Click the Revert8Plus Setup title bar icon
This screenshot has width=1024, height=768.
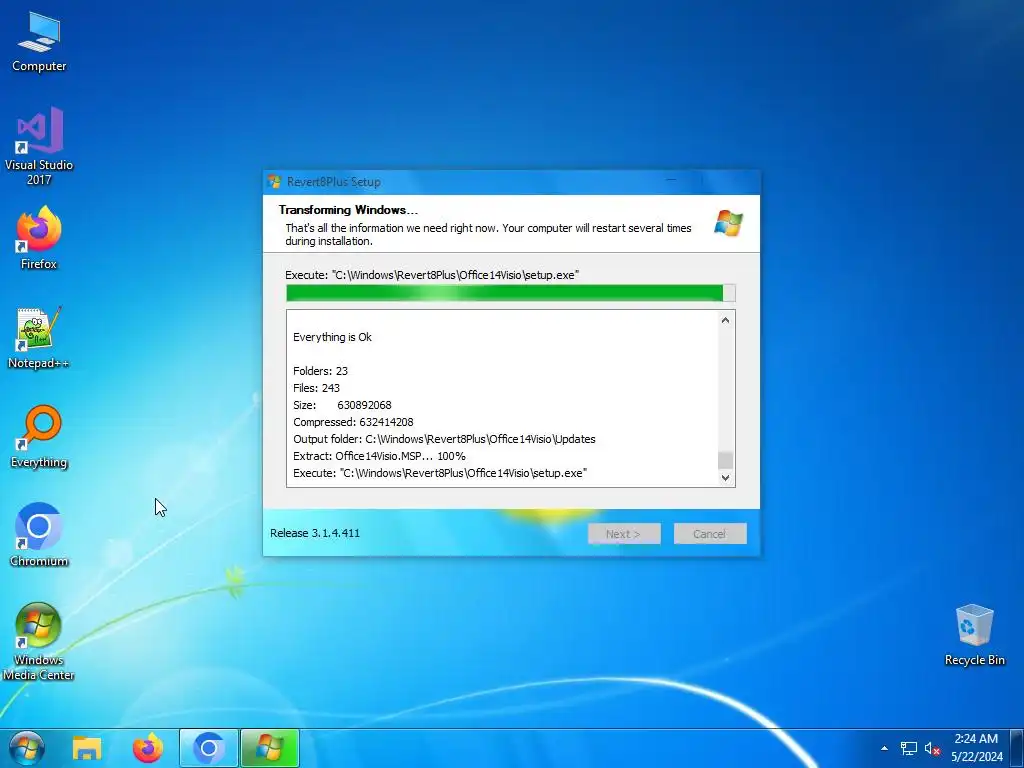274,182
